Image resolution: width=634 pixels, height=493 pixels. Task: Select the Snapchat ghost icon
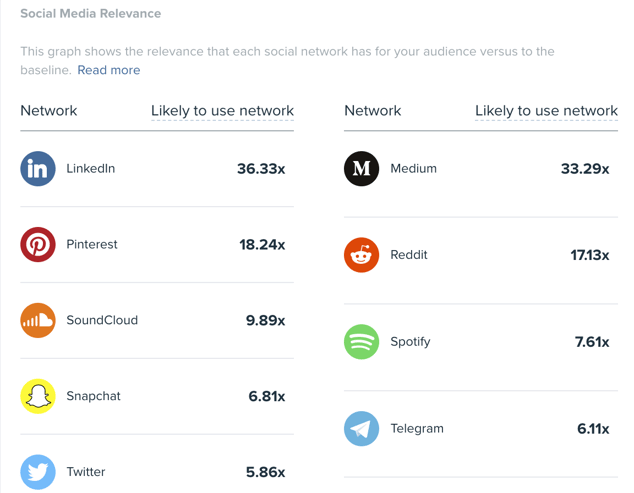(x=38, y=396)
